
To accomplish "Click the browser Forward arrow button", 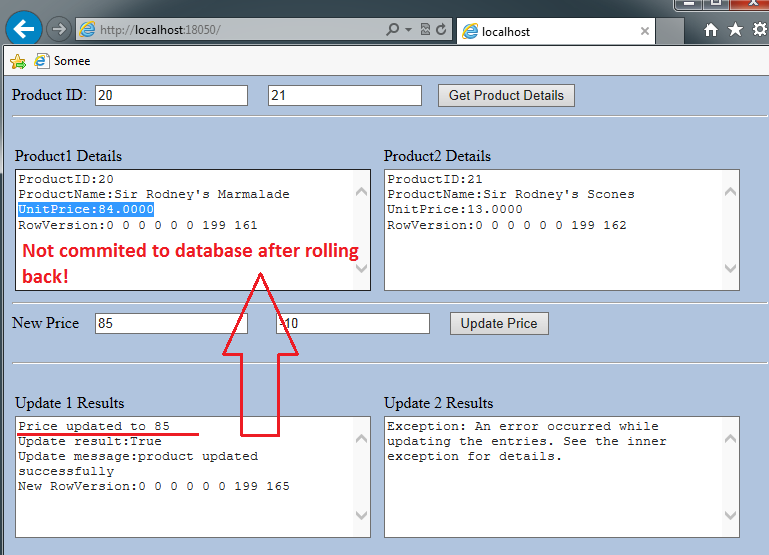I will (x=58, y=29).
